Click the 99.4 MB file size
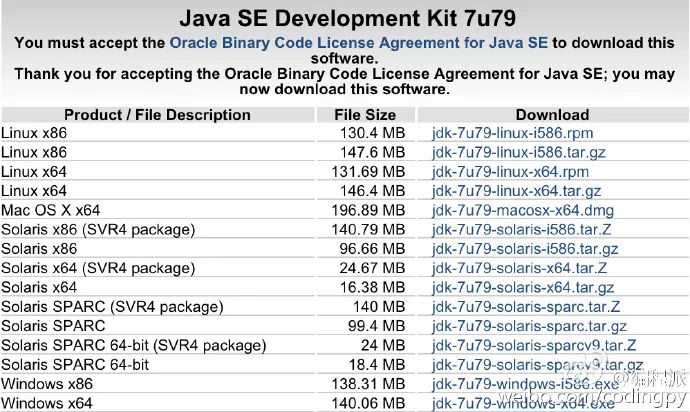Viewport: 690px width, 412px height. (x=376, y=326)
